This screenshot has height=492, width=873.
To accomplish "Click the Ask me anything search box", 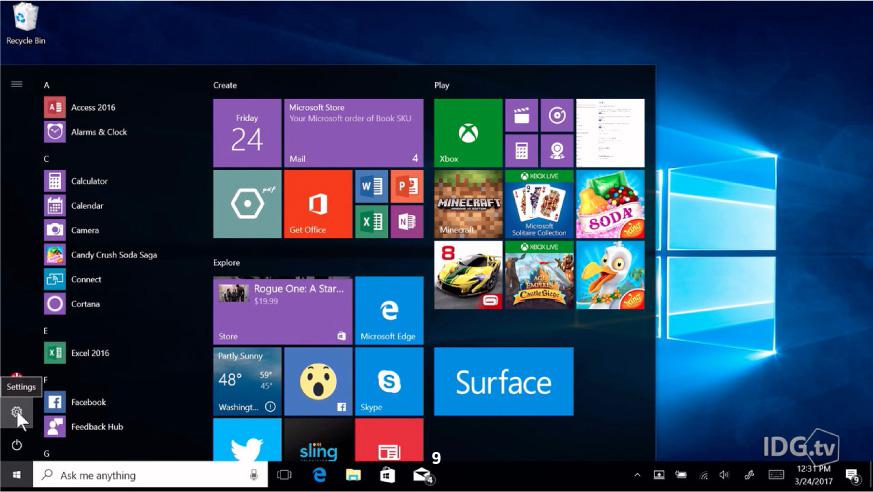I will click(x=150, y=475).
